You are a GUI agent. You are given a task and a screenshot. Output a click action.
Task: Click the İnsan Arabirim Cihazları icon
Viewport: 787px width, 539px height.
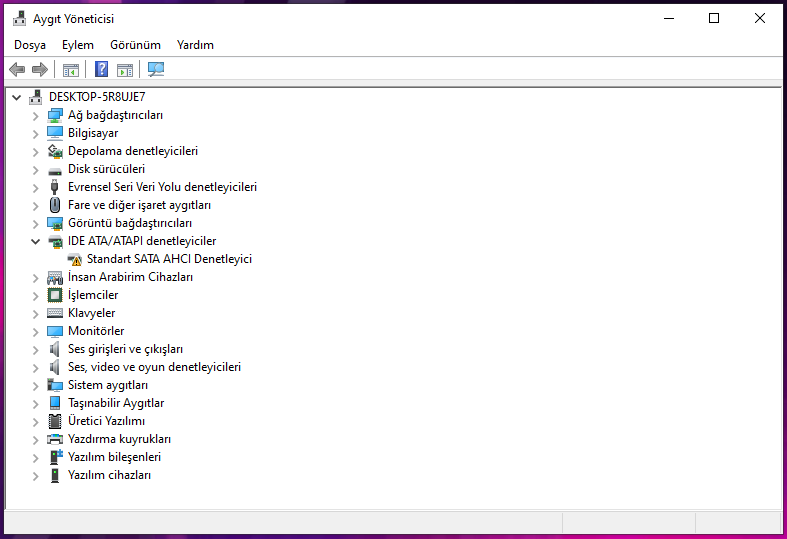click(55, 277)
